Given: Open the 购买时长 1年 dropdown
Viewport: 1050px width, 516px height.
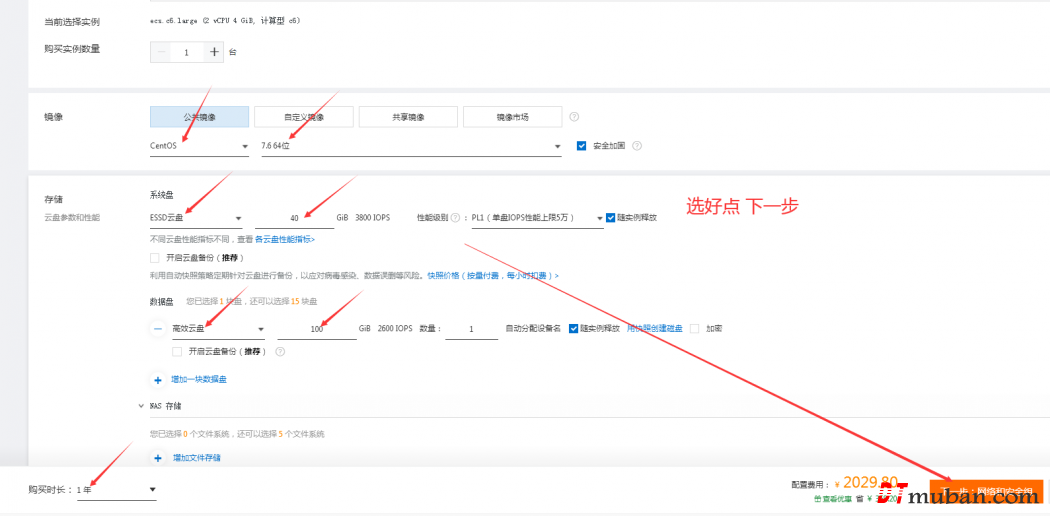Looking at the screenshot, I should pos(116,490).
